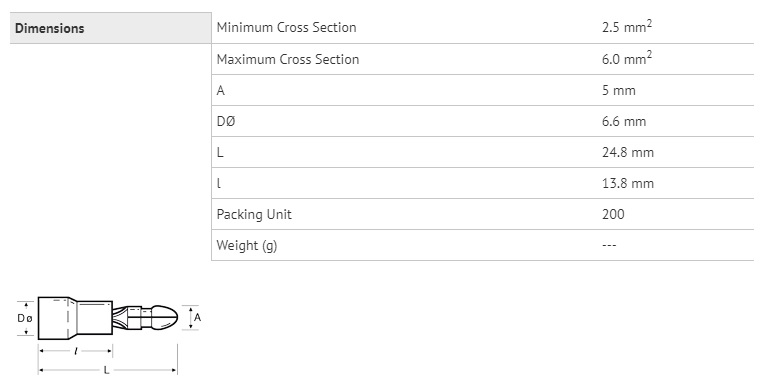Select the 6.6 mm diameter value
Viewport: 777px width, 384px height.
624,121
